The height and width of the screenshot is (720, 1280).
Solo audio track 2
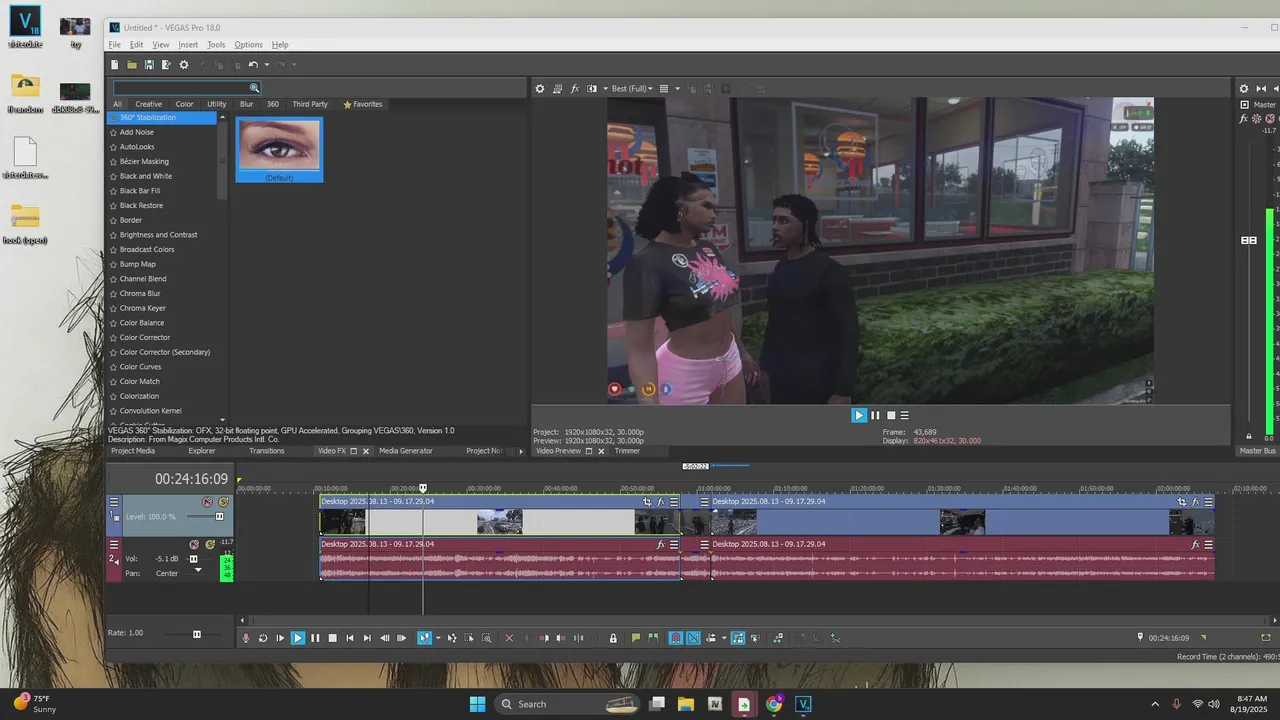click(x=210, y=544)
